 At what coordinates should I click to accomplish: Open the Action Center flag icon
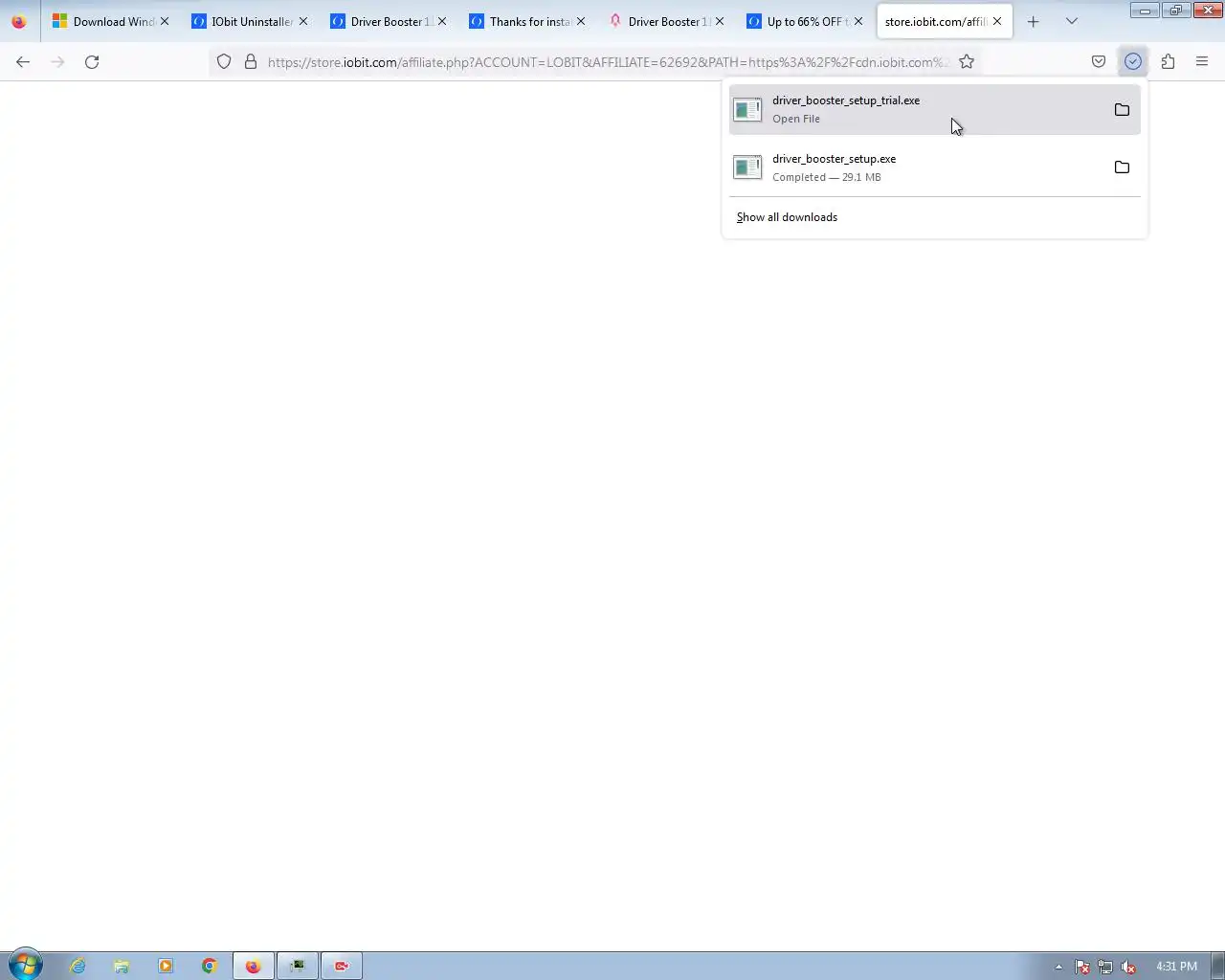pyautogui.click(x=1082, y=967)
